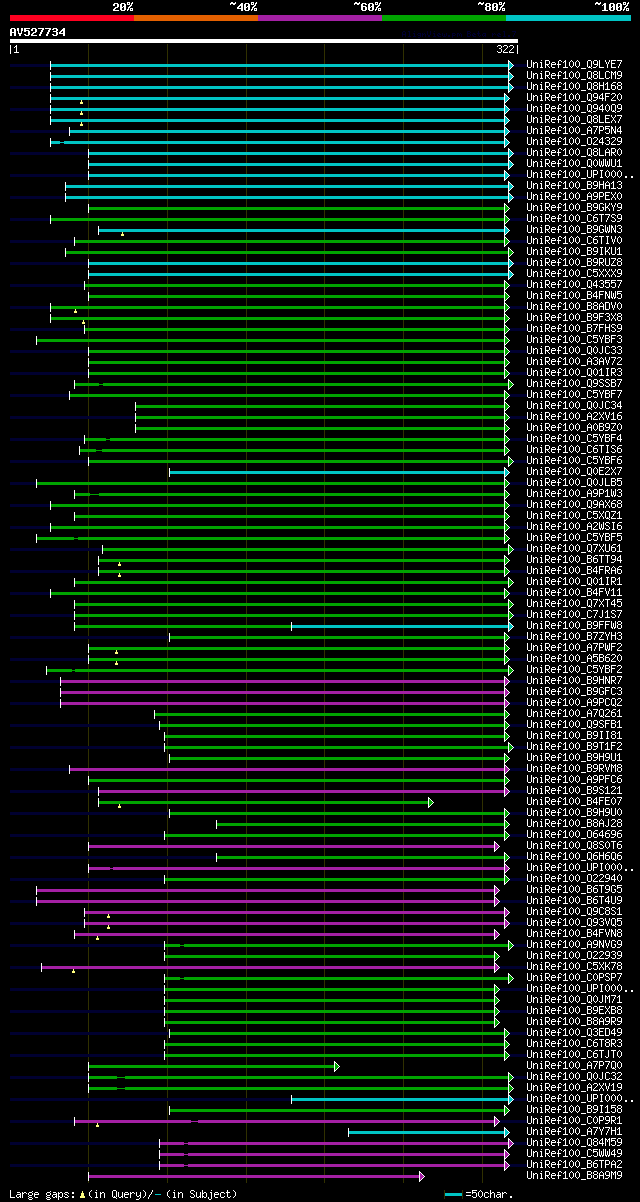Open the UniRef100_C5XK78 label
This screenshot has width=640, height=1202.
[574, 966]
